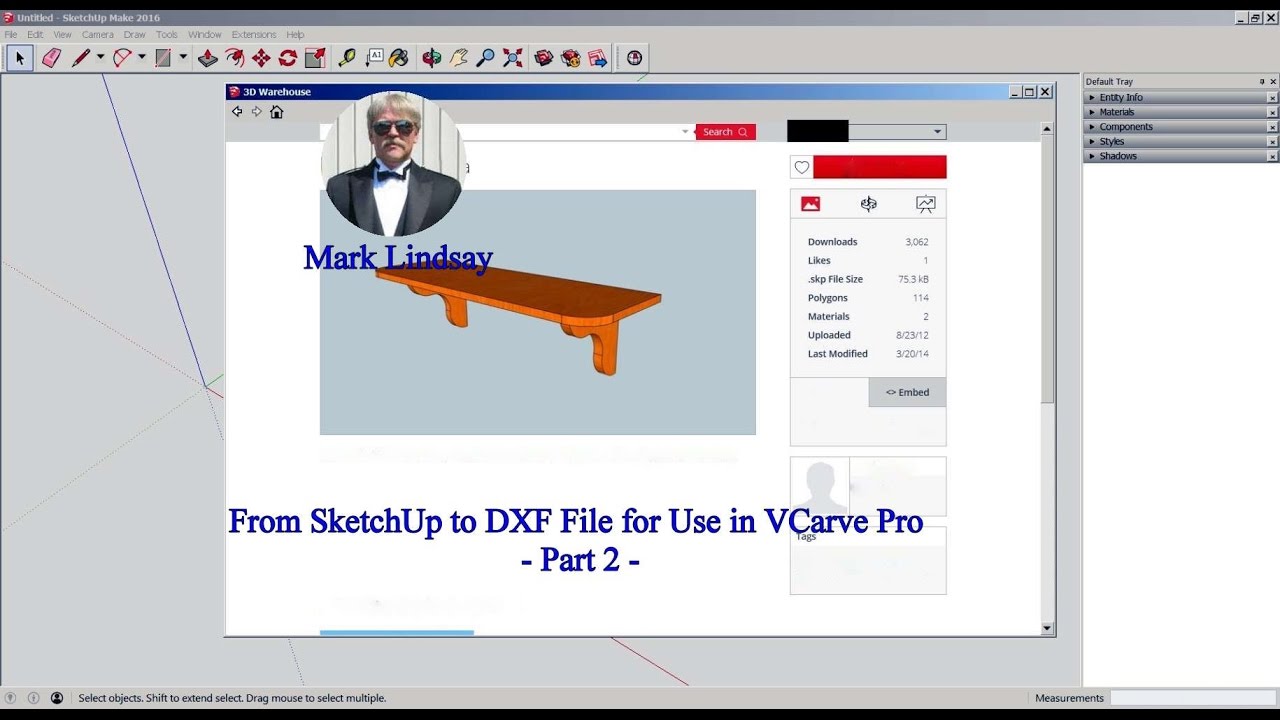Pick the Eraser tool
This screenshot has height=720, width=1280.
52,58
